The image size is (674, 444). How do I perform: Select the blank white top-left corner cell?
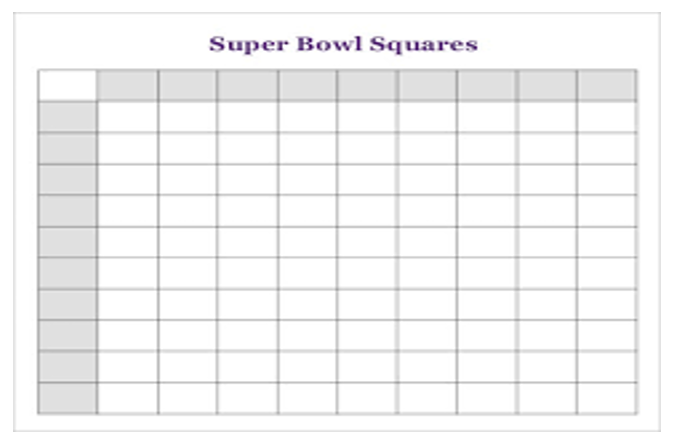(68, 86)
